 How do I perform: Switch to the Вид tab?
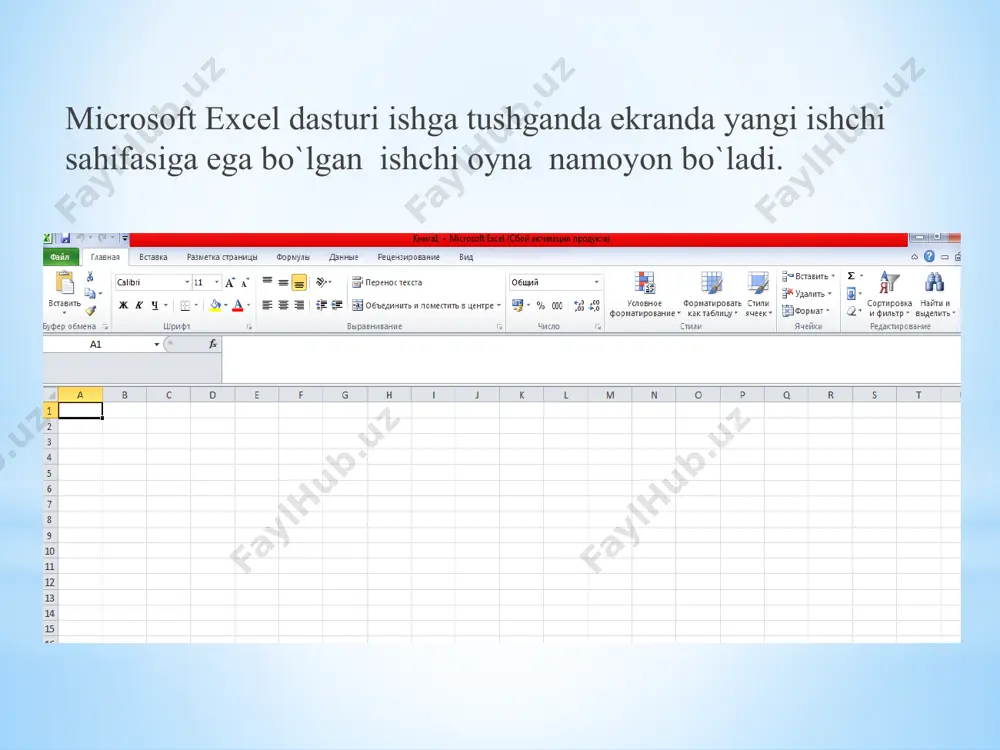pos(466,257)
